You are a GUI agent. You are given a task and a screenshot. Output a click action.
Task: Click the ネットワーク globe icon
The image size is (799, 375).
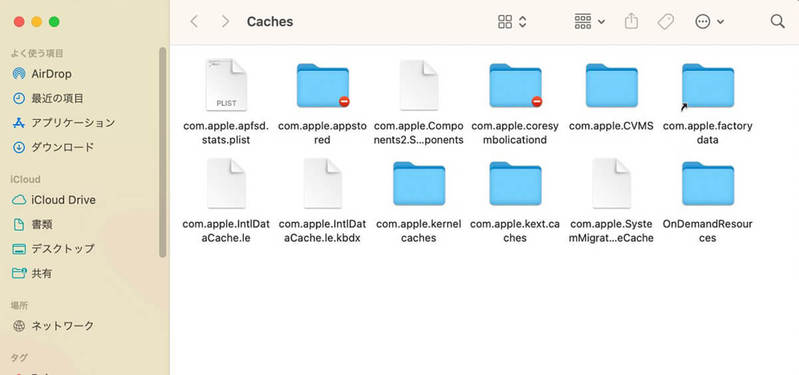19,326
